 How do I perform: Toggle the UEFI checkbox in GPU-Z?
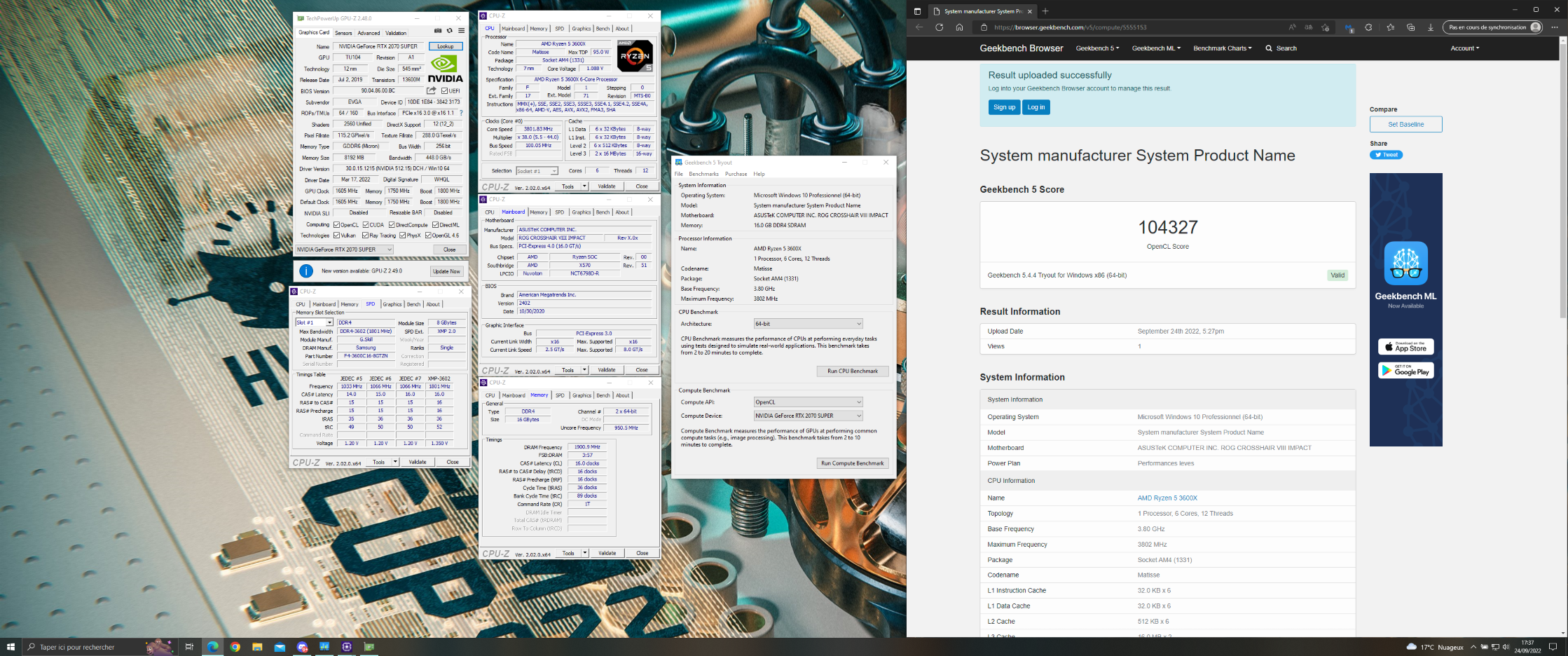tap(445, 91)
